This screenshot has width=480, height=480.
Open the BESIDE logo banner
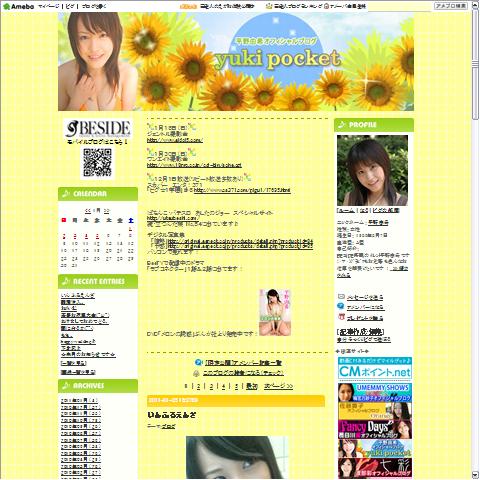[98, 129]
